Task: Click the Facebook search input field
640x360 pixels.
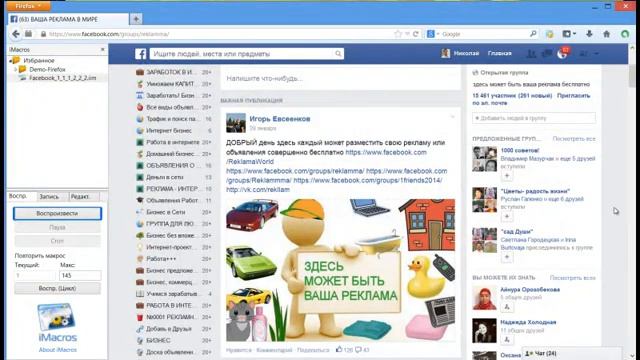Action: (242, 53)
